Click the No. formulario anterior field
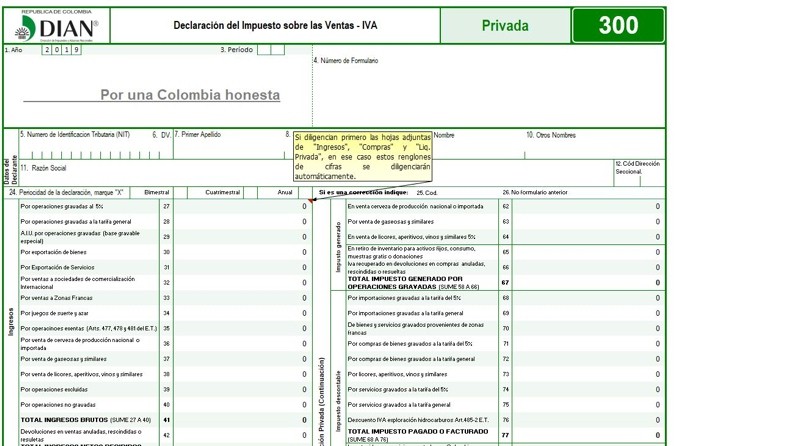 pos(620,192)
